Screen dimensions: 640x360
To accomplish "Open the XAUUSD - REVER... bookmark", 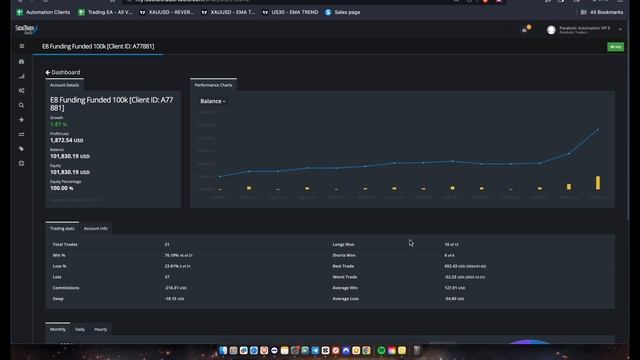I will (x=167, y=12).
